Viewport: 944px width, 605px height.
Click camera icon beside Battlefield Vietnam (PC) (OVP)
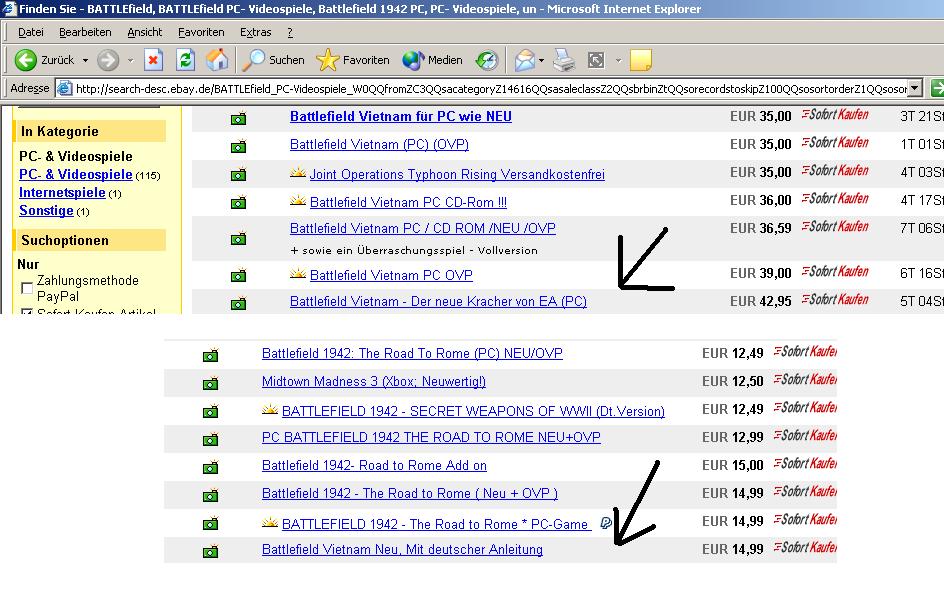(x=238, y=146)
